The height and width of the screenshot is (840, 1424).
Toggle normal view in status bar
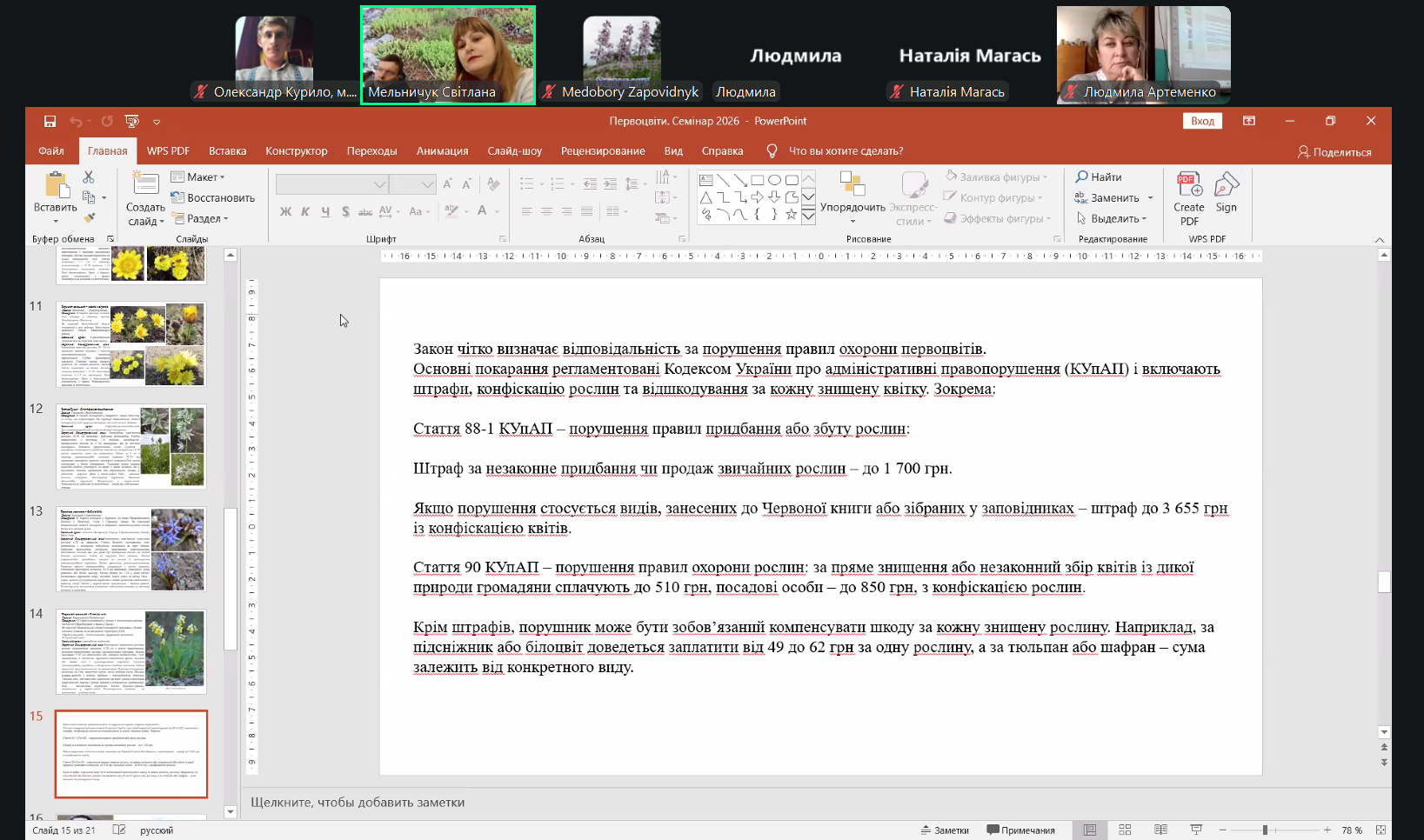(x=1089, y=830)
